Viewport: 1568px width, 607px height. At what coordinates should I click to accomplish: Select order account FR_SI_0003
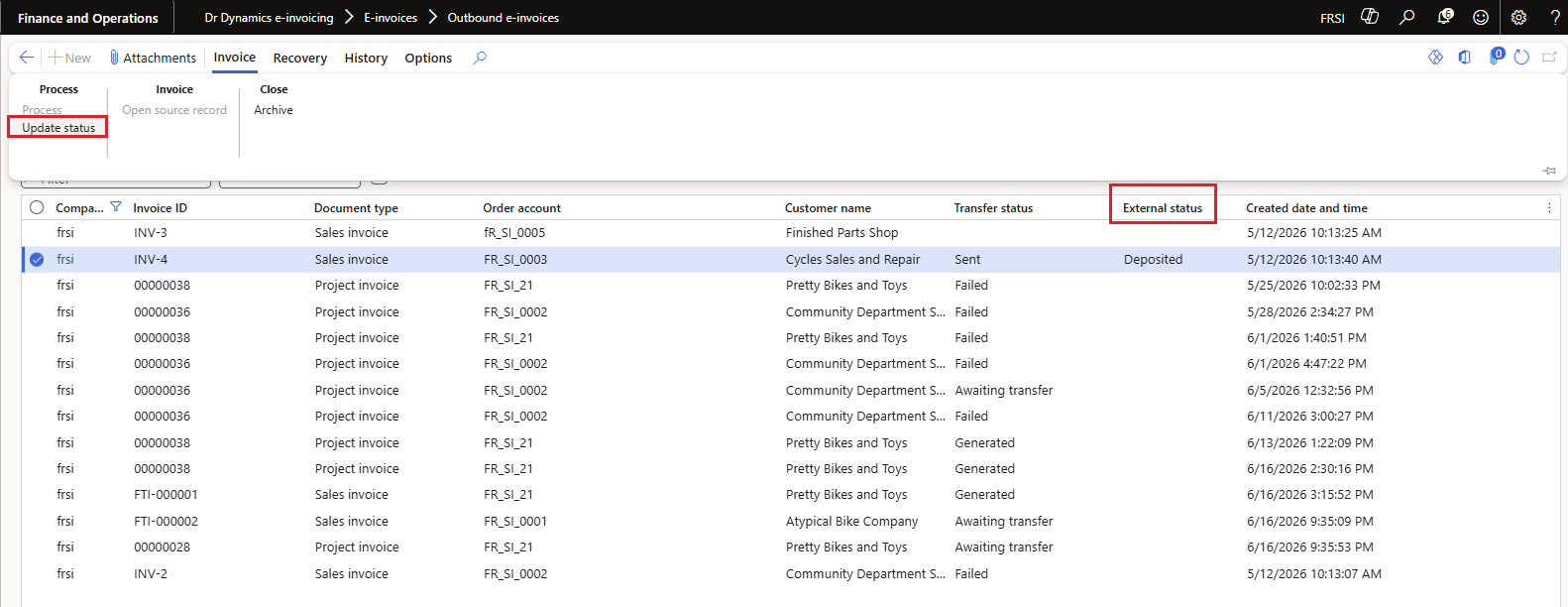515,259
